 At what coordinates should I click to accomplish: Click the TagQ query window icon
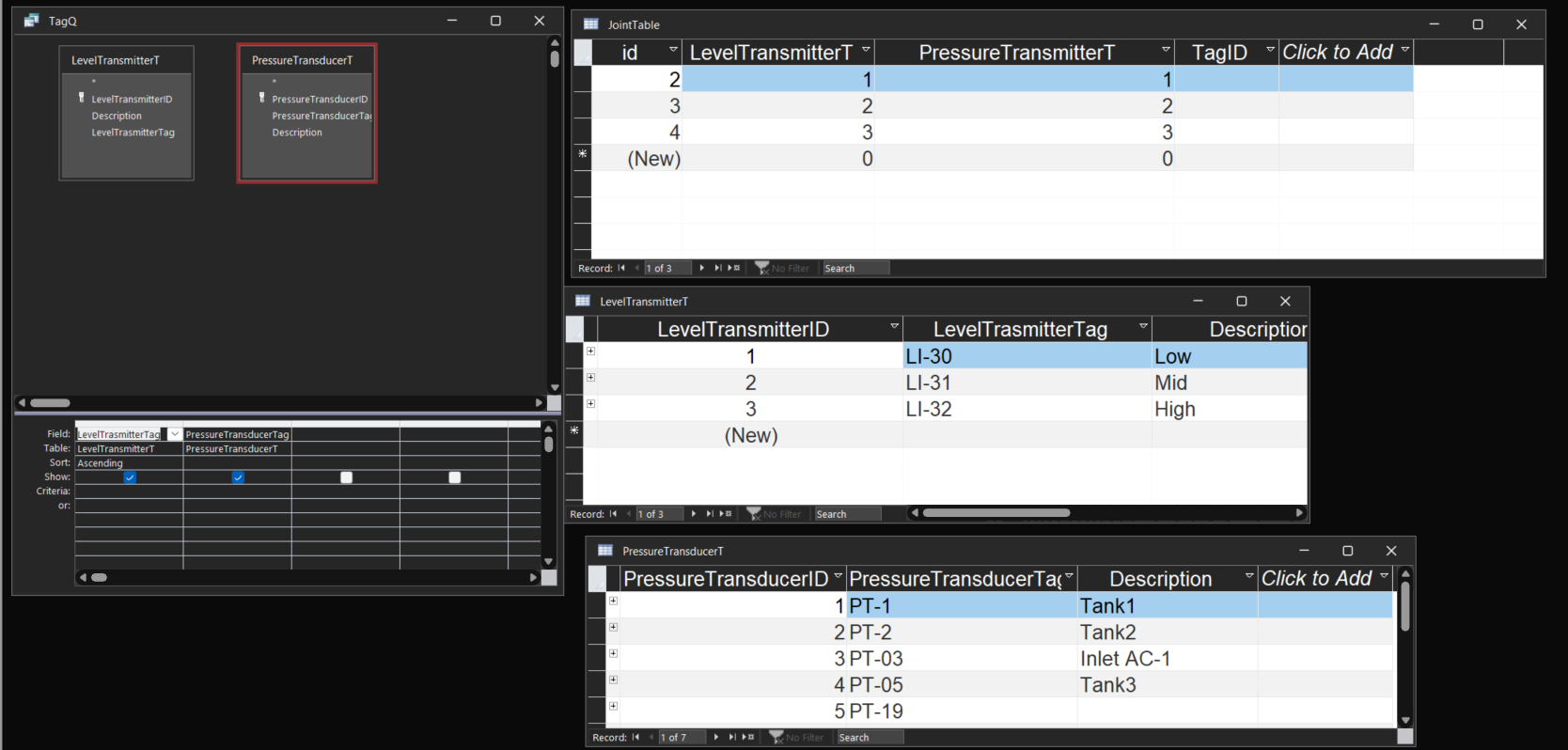point(31,20)
